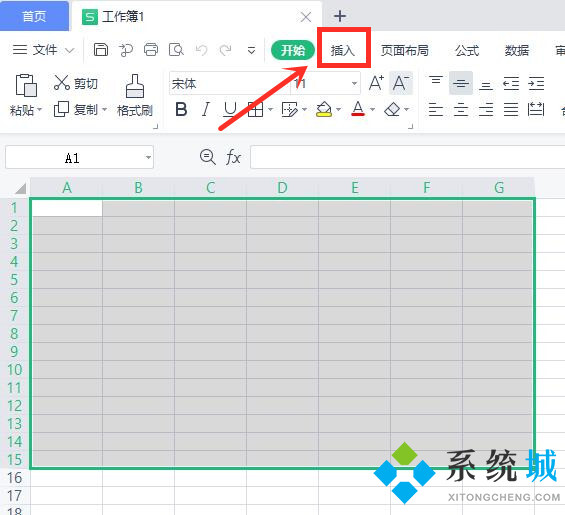This screenshot has height=515, width=565.
Task: Open the quick access toolbar customize dropdown
Action: point(252,50)
